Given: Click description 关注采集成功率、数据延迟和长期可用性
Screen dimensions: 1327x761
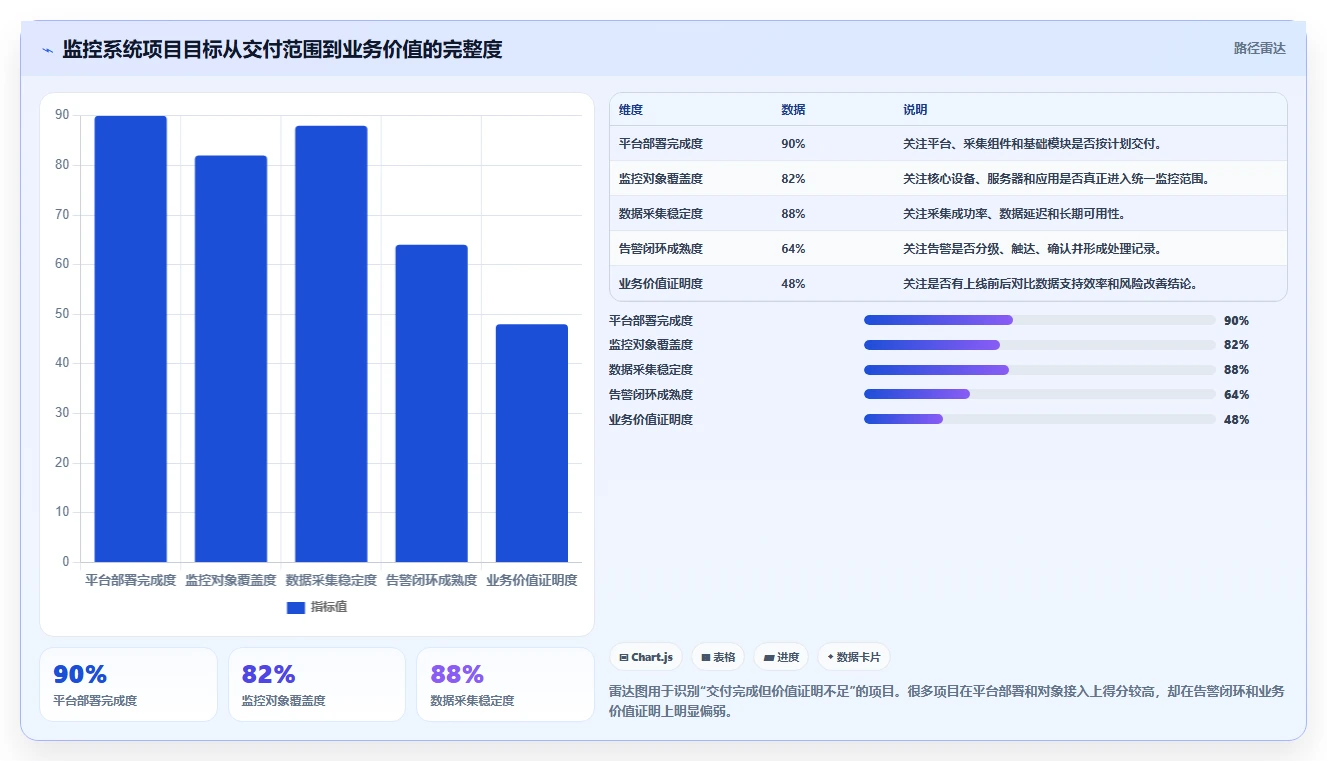Looking at the screenshot, I should click(x=1015, y=214).
